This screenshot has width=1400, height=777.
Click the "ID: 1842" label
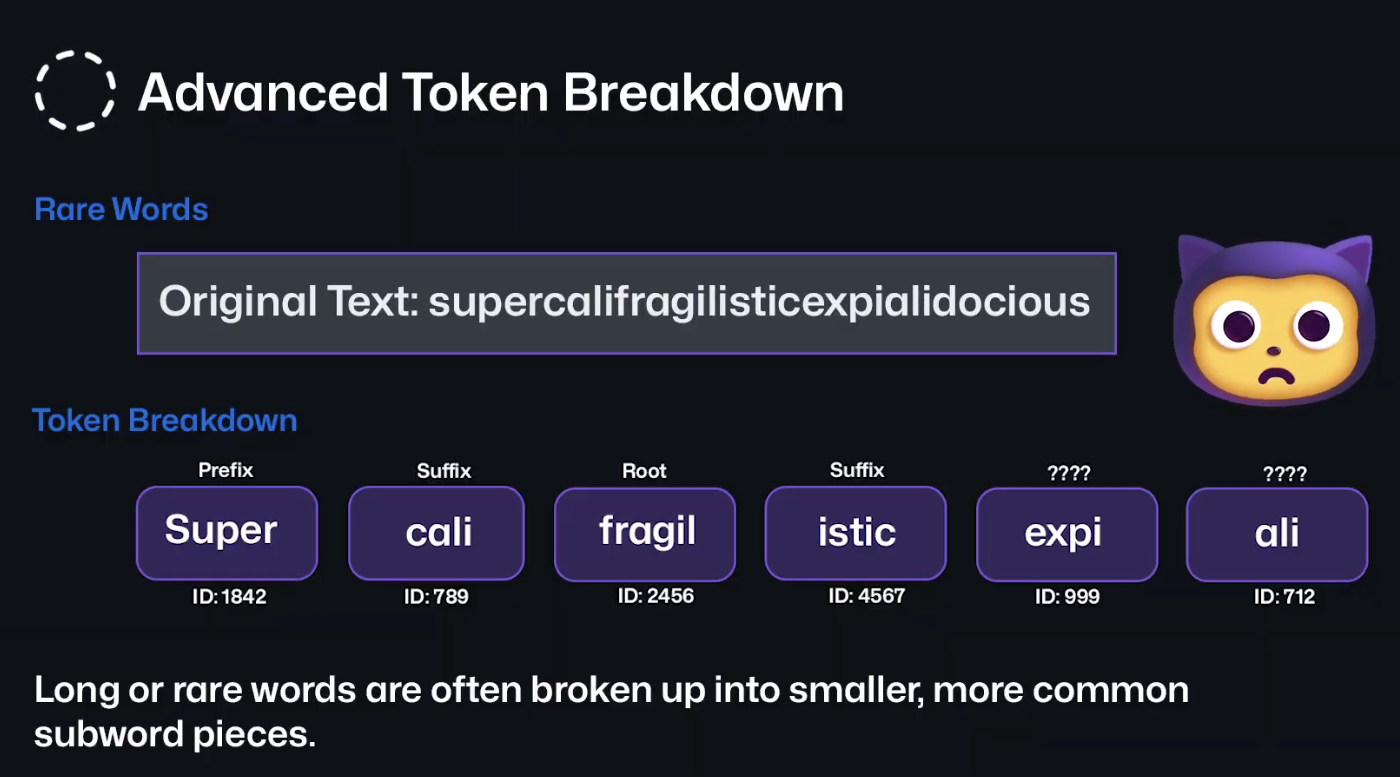pyautogui.click(x=229, y=598)
